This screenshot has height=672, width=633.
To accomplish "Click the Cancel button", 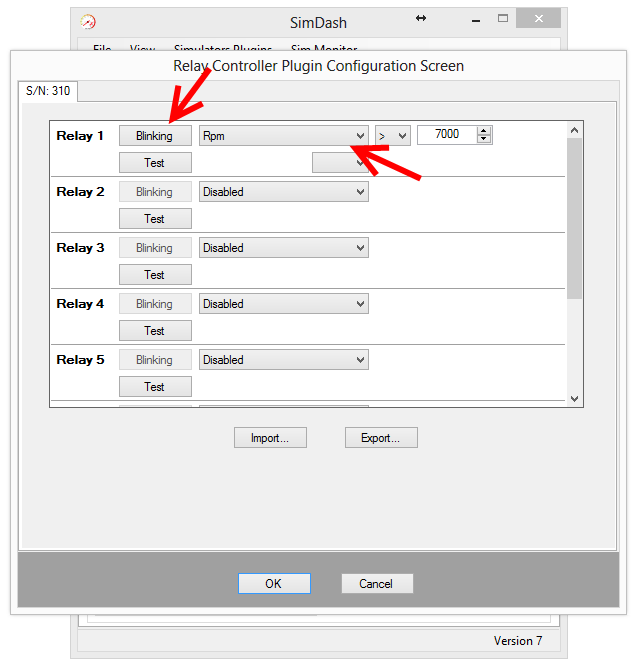I will pyautogui.click(x=377, y=584).
